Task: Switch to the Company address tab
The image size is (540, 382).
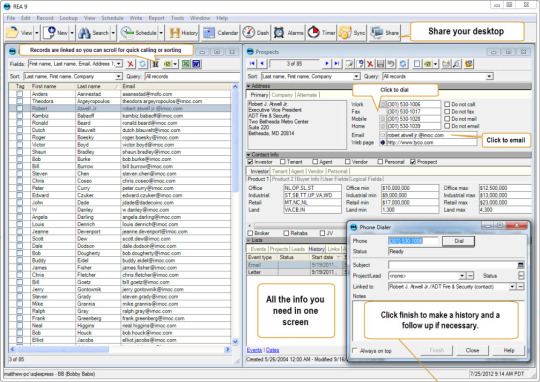Action: [282, 95]
